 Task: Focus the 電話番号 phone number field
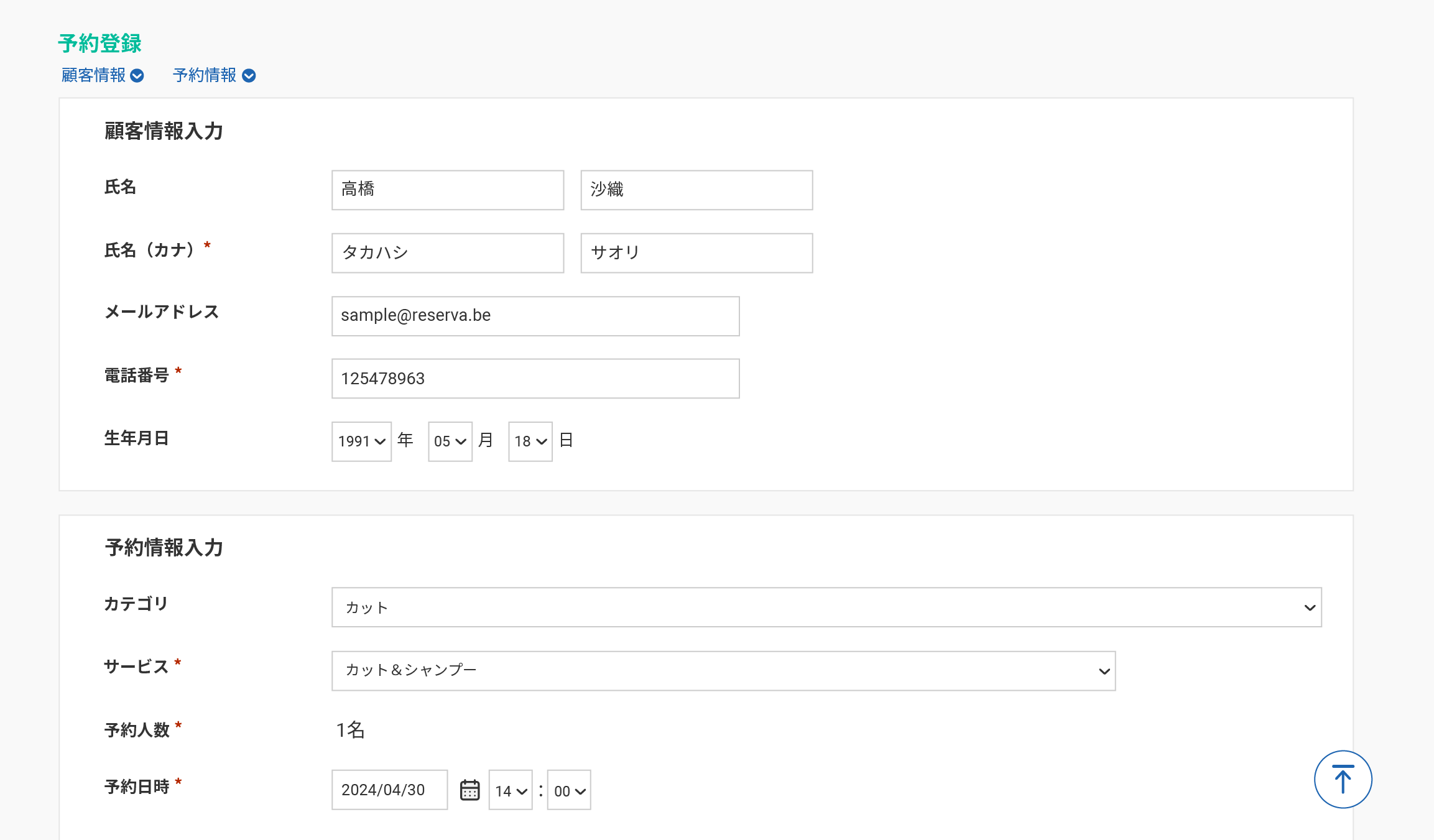tap(535, 379)
